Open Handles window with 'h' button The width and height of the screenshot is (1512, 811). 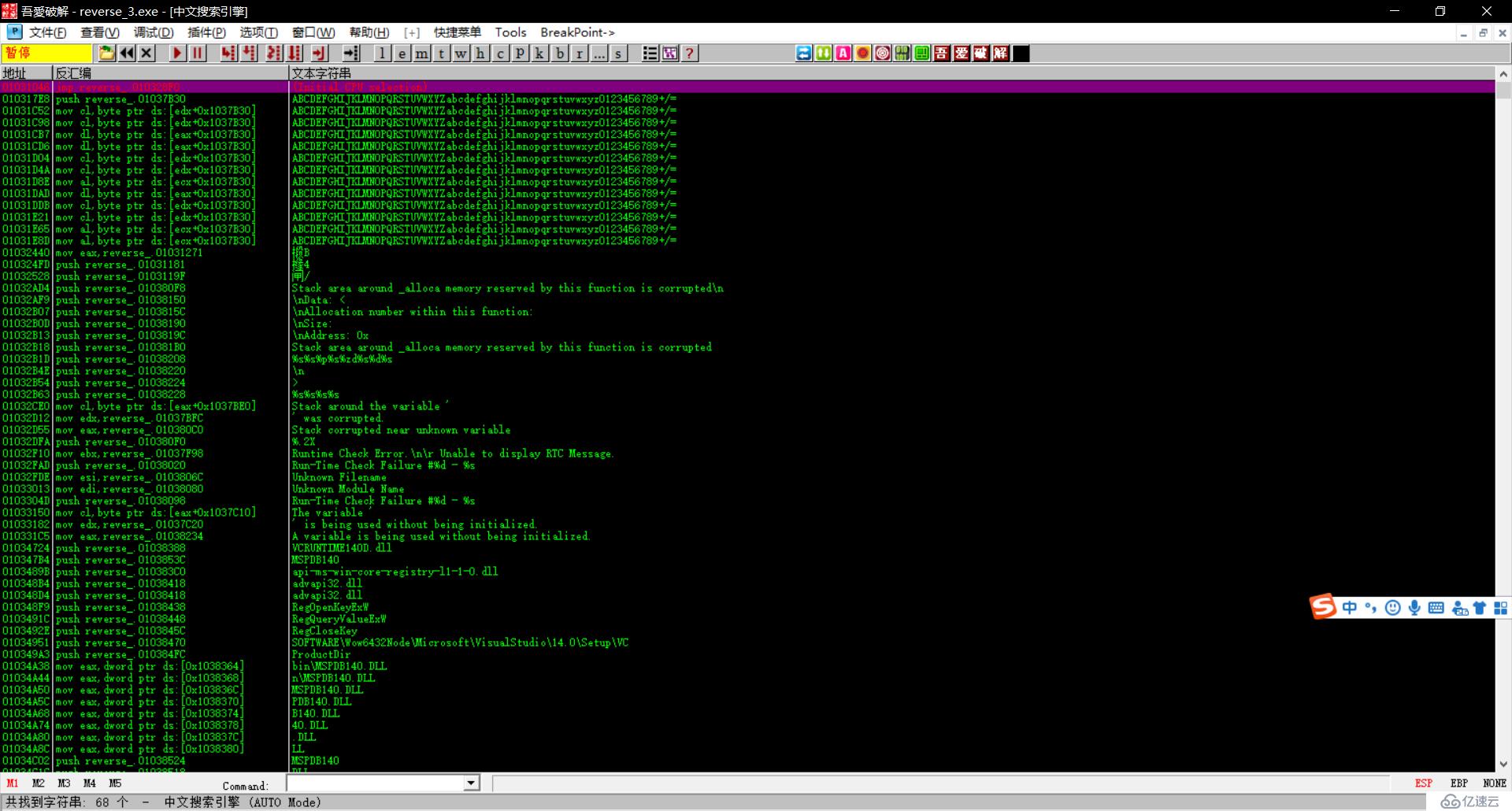[481, 53]
